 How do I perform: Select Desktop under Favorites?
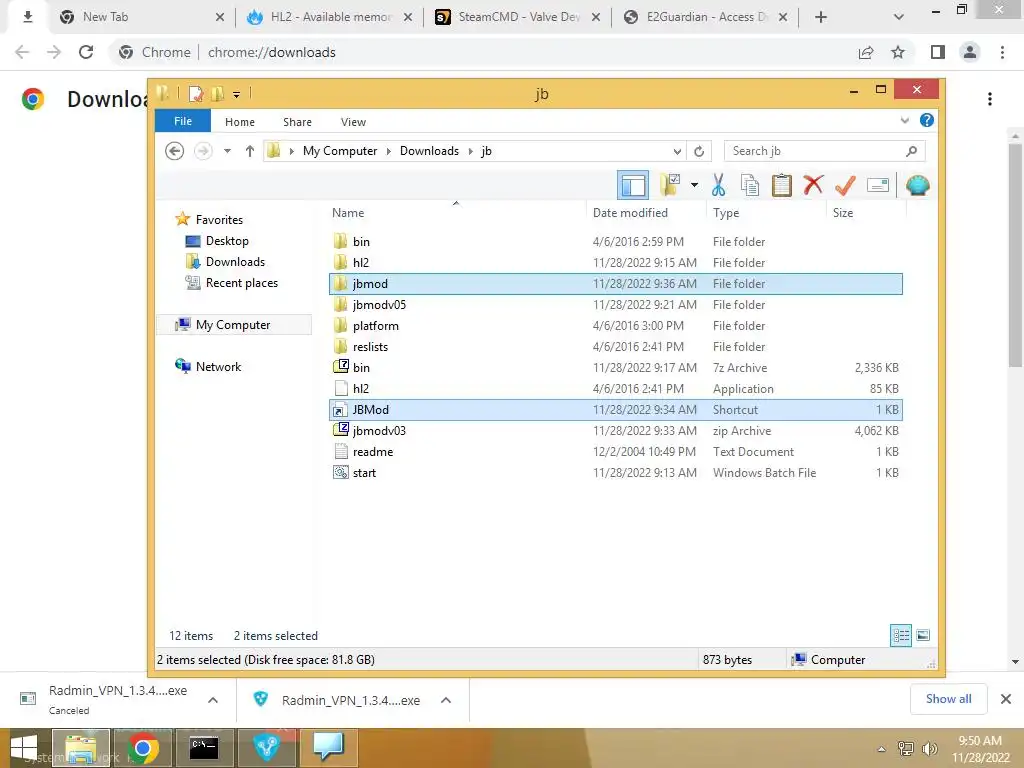(227, 241)
